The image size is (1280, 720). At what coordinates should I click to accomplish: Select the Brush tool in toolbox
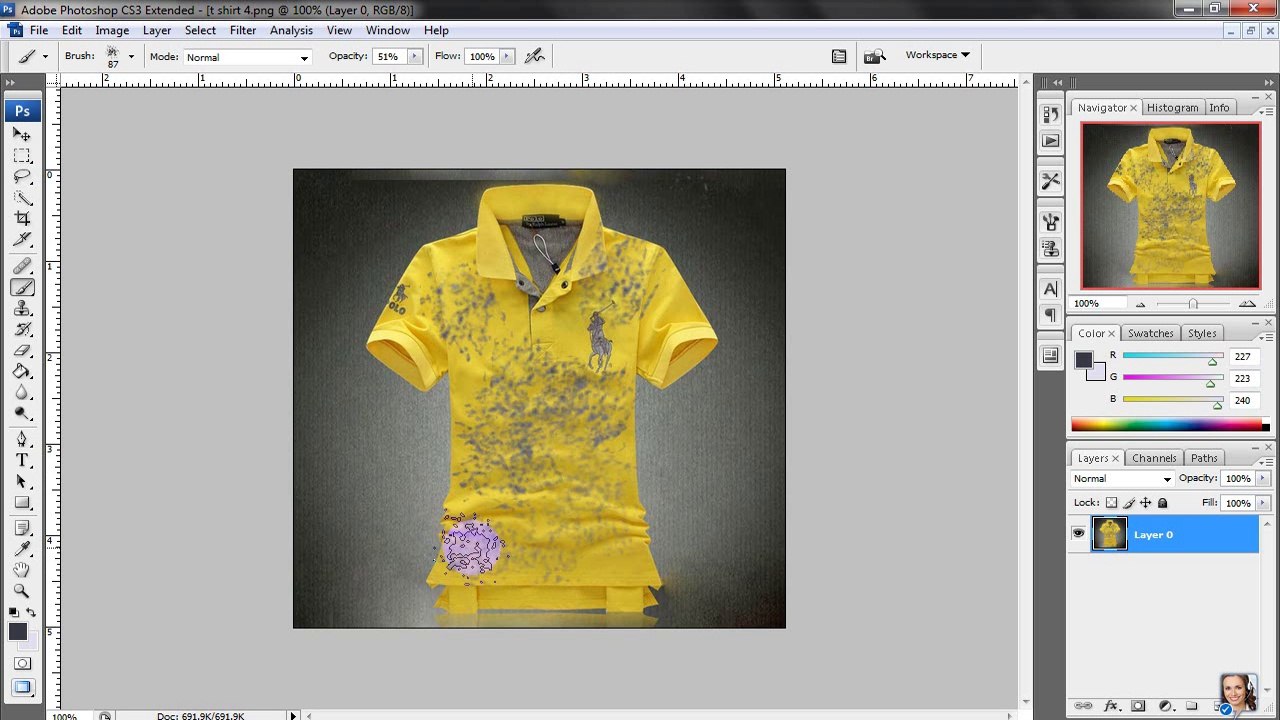click(22, 287)
